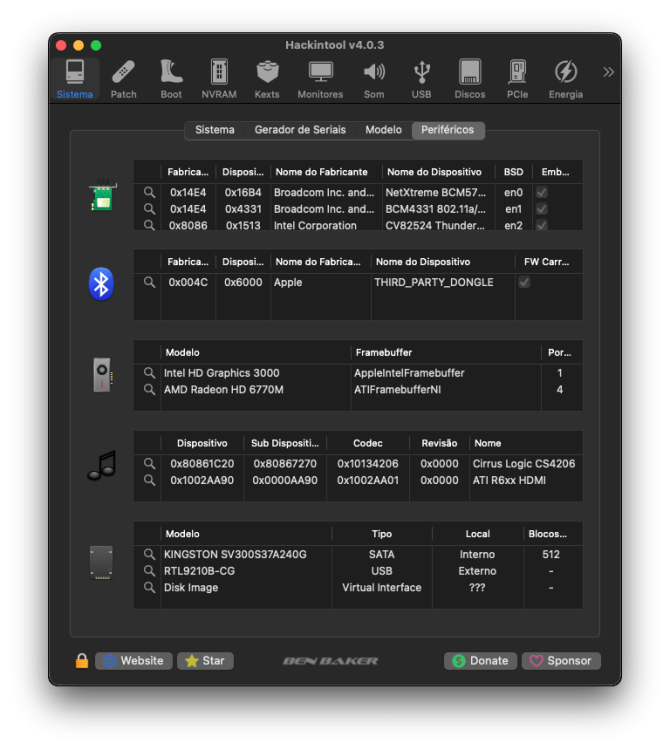Open the Monitores toolbar section

coord(320,79)
